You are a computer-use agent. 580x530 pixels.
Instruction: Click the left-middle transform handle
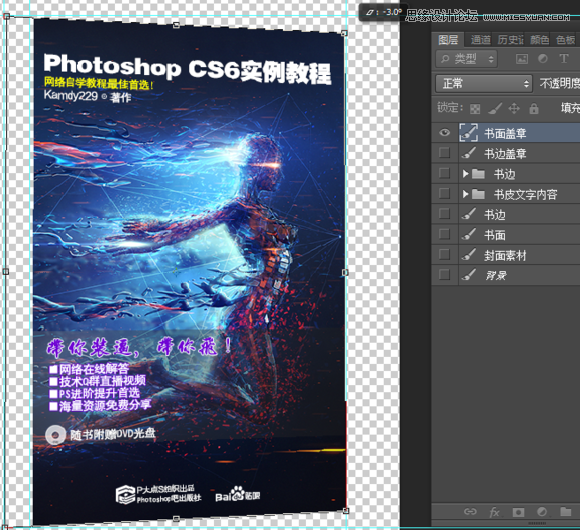point(6,271)
